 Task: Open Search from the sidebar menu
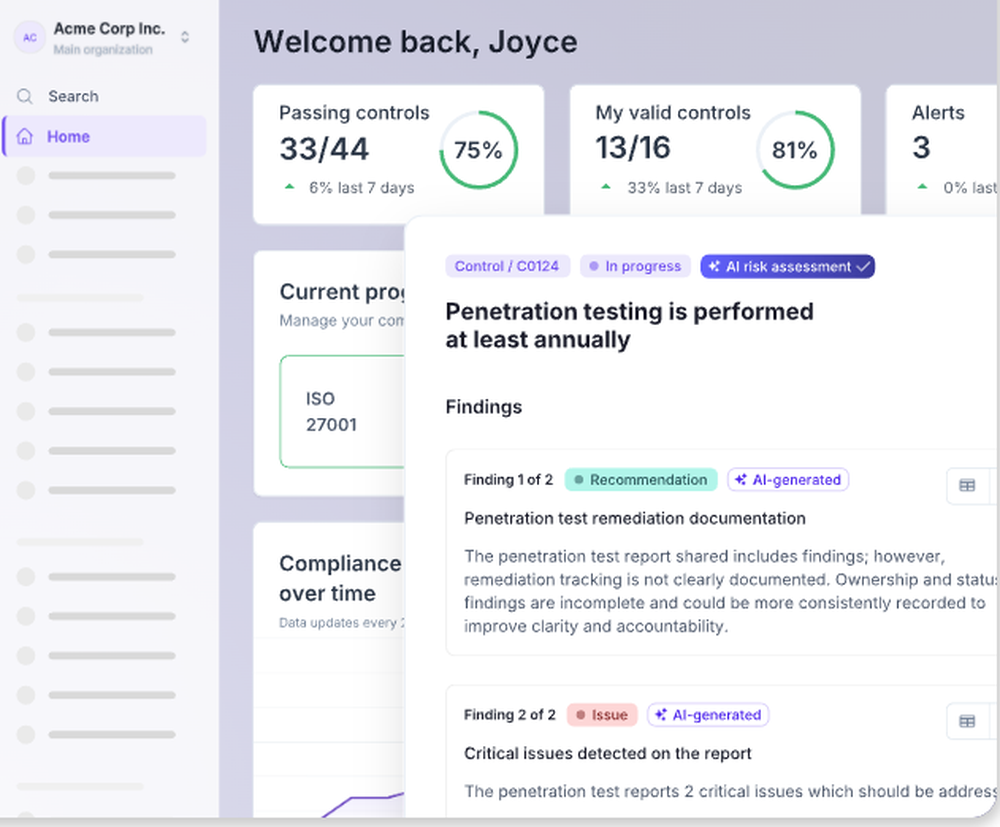point(71,96)
